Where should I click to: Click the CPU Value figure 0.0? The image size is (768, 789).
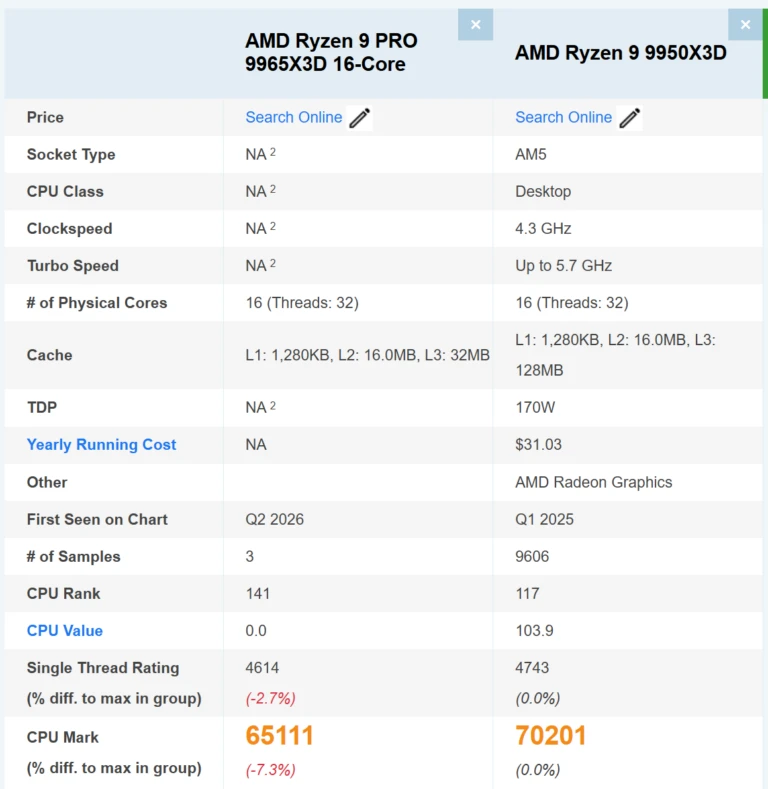[256, 630]
